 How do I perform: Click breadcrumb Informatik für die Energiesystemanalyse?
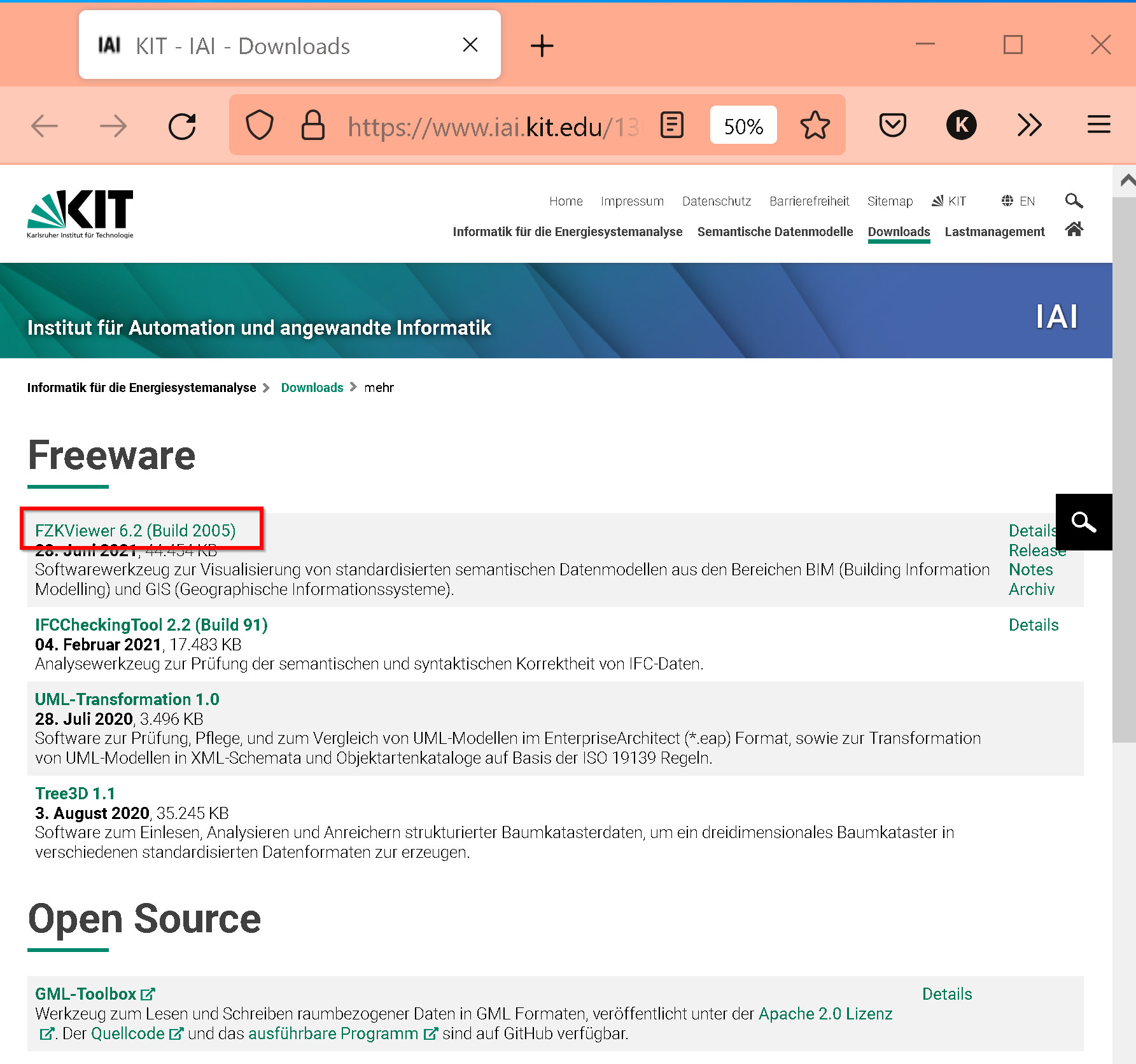(141, 388)
